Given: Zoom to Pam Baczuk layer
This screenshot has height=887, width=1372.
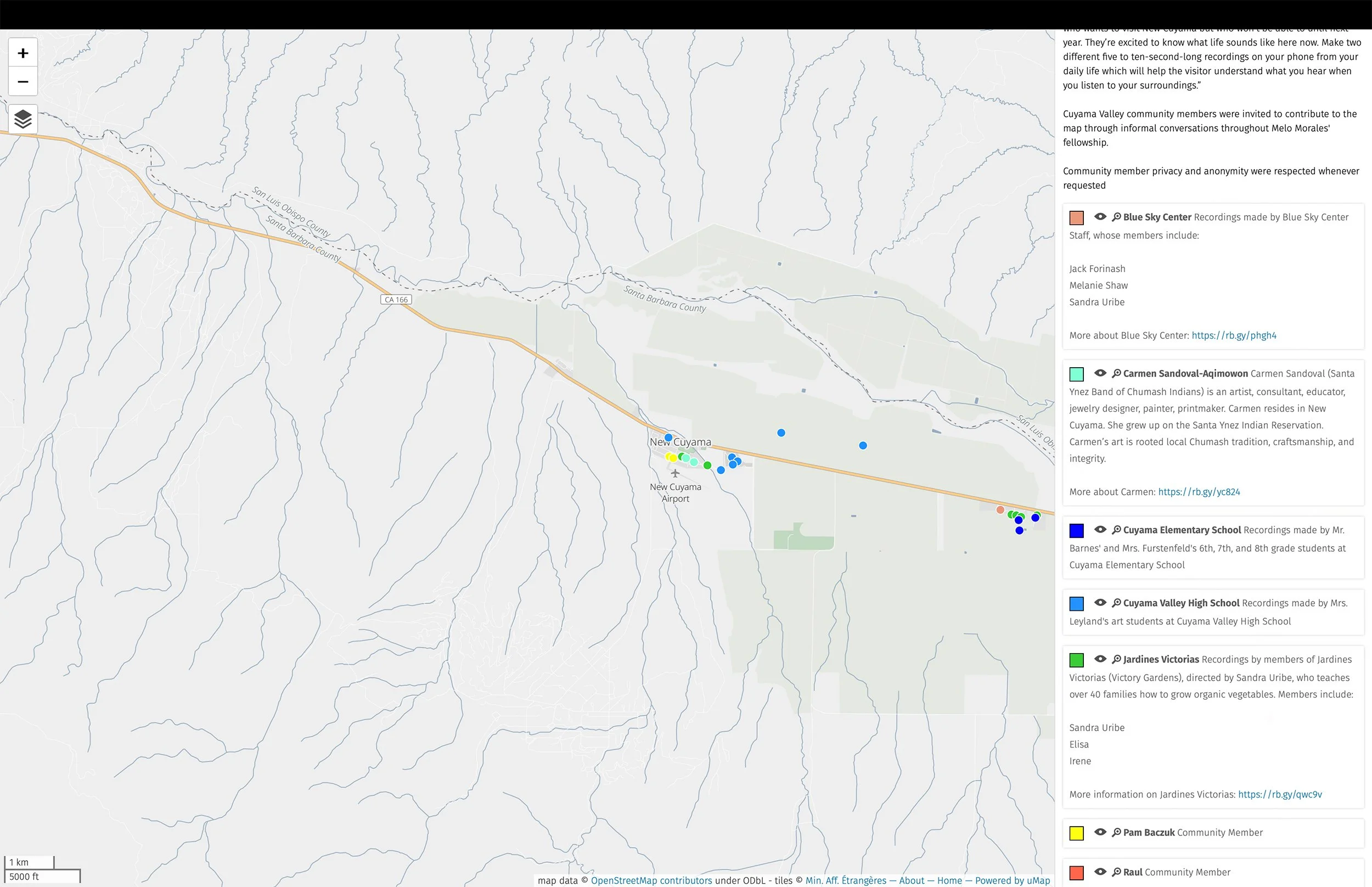Looking at the screenshot, I should [x=1116, y=832].
